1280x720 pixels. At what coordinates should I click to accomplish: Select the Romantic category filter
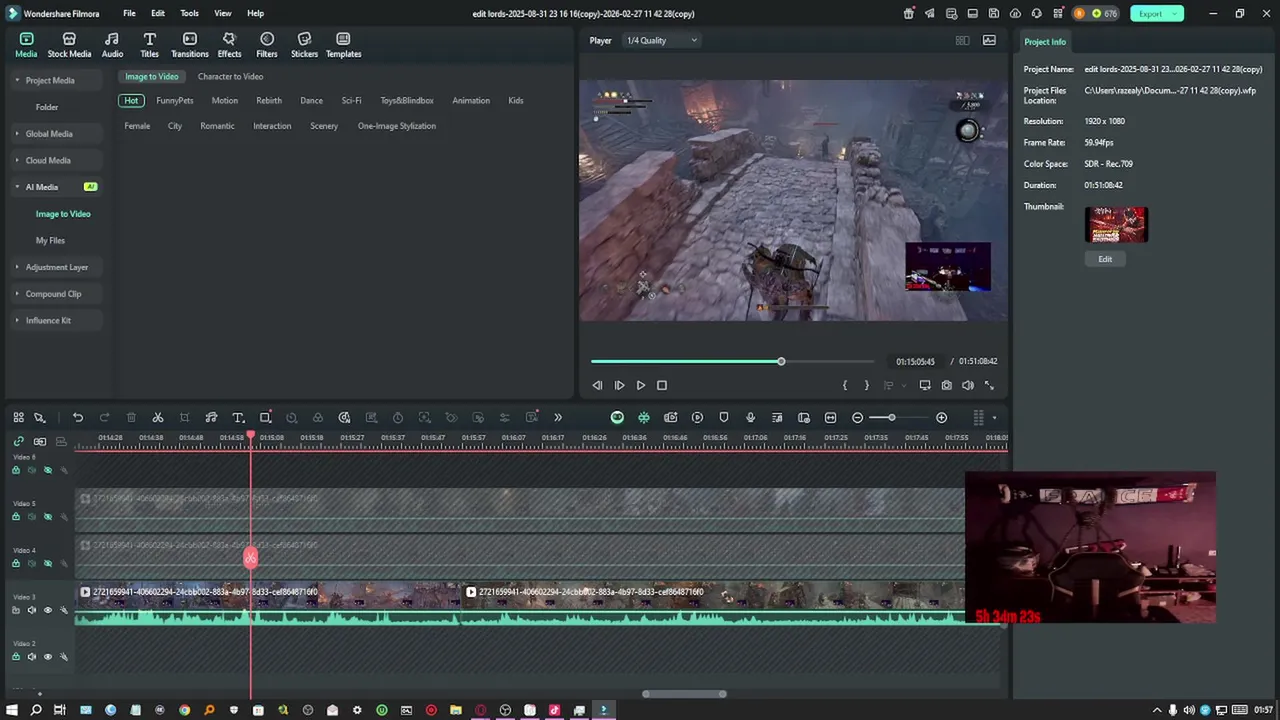[x=217, y=126]
